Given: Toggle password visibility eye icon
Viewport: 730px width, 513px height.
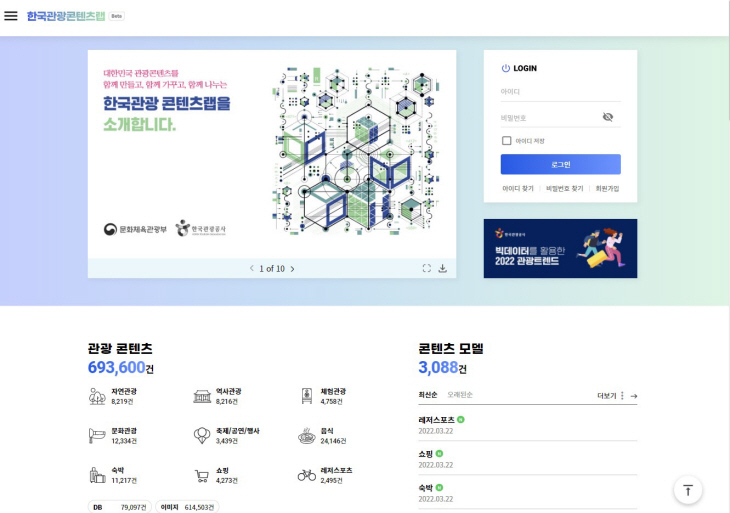Looking at the screenshot, I should (x=608, y=117).
